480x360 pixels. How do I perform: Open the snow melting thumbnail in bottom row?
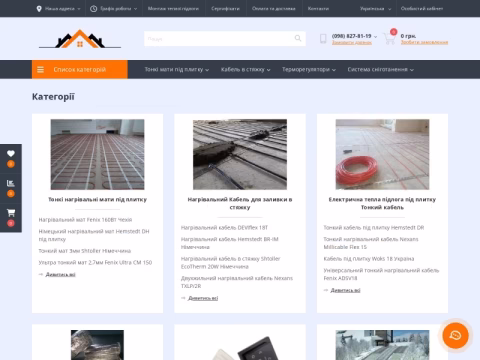382,345
